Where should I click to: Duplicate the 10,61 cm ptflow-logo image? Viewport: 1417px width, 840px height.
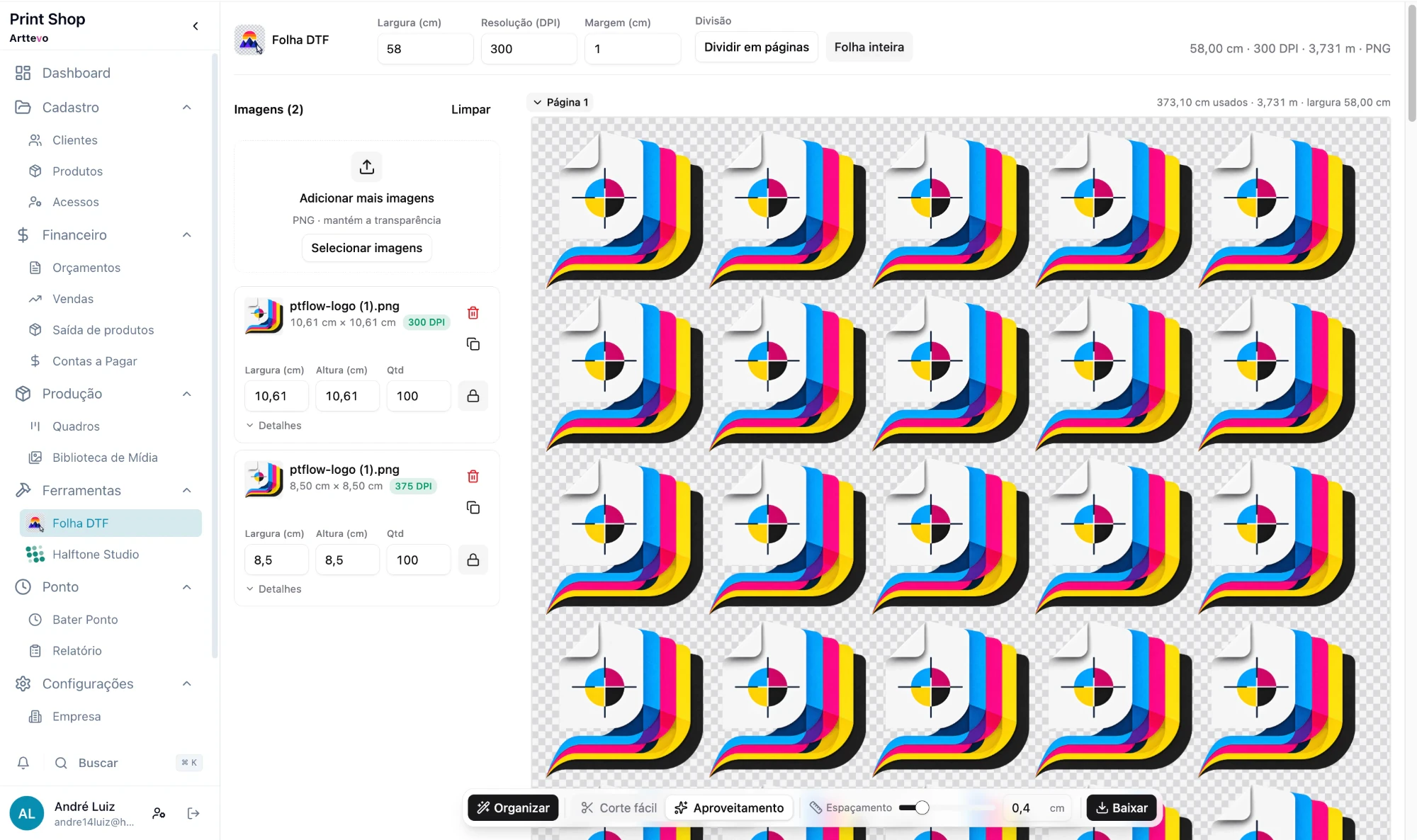[473, 344]
